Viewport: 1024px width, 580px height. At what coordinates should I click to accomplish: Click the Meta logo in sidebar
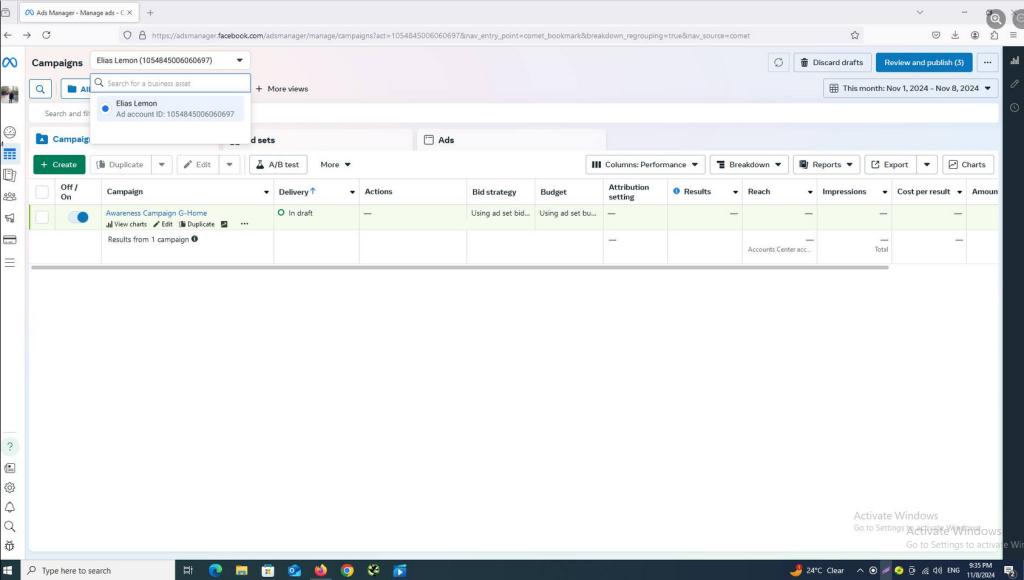tap(9, 62)
